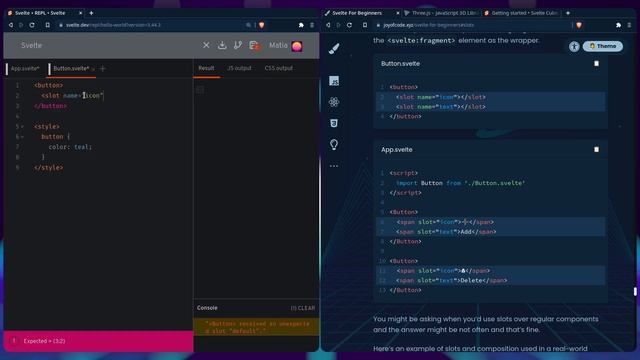
Task: Copy the Button.svelte code snippet
Action: point(596,64)
